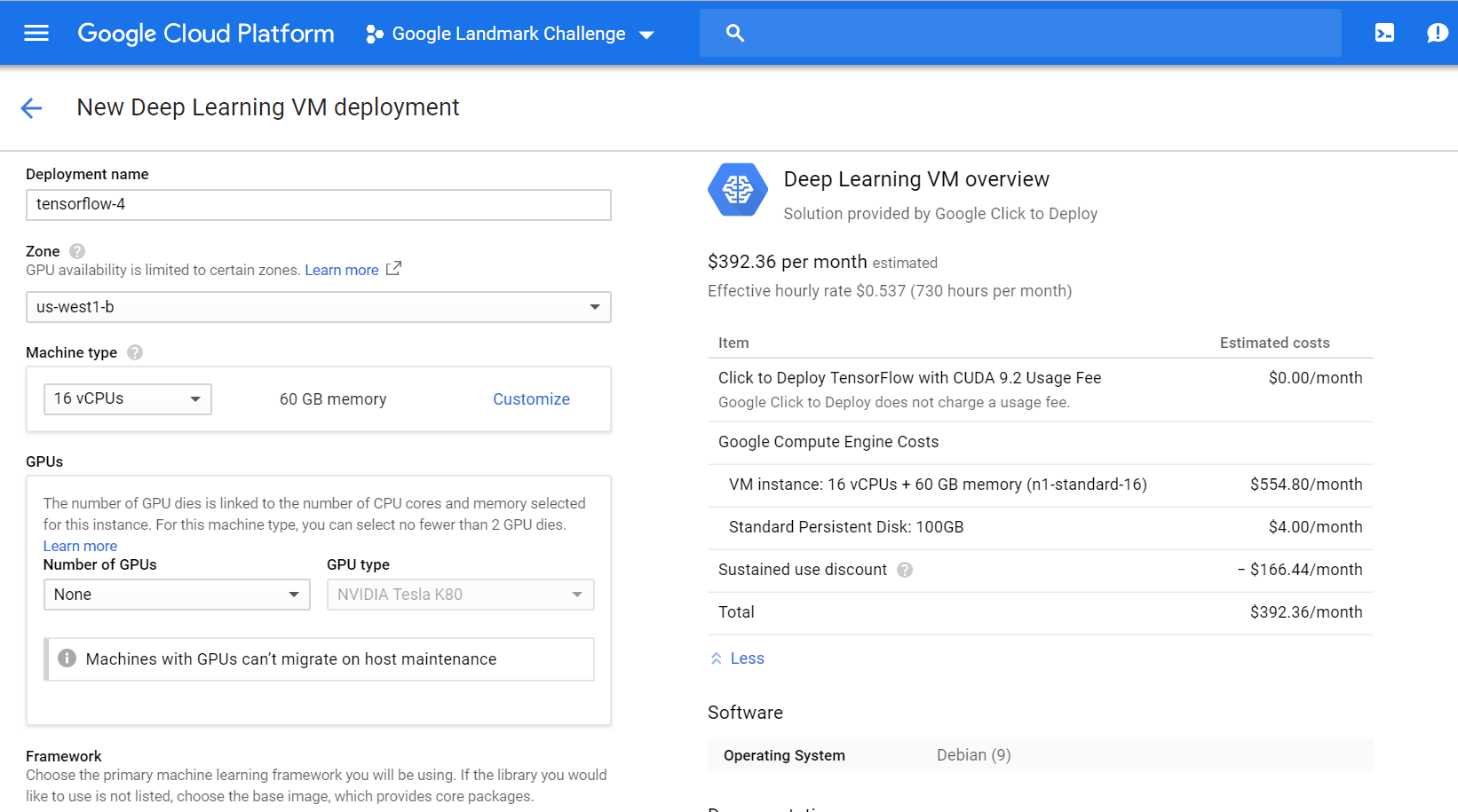Click the Deep Learning VM brain logo
Image resolution: width=1458 pixels, height=812 pixels.
point(738,189)
